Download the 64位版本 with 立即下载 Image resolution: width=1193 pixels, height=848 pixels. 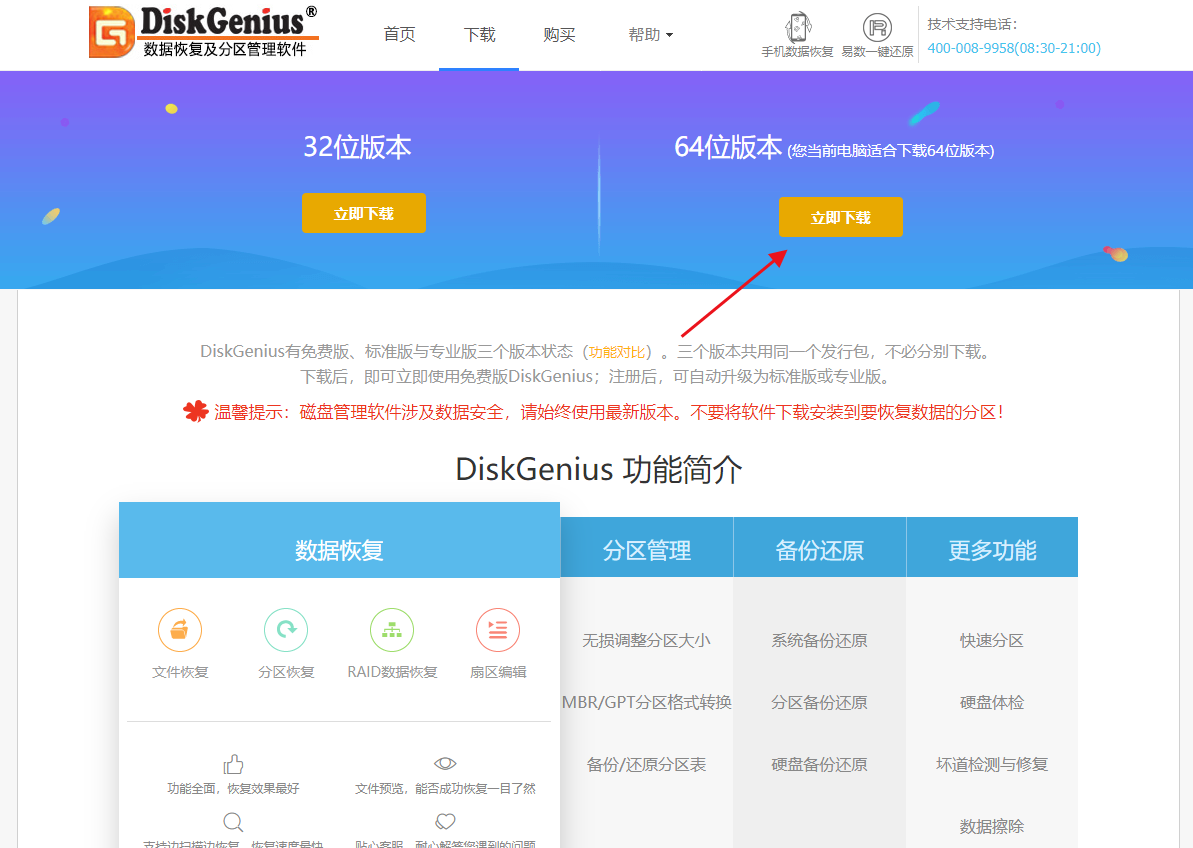(x=840, y=218)
